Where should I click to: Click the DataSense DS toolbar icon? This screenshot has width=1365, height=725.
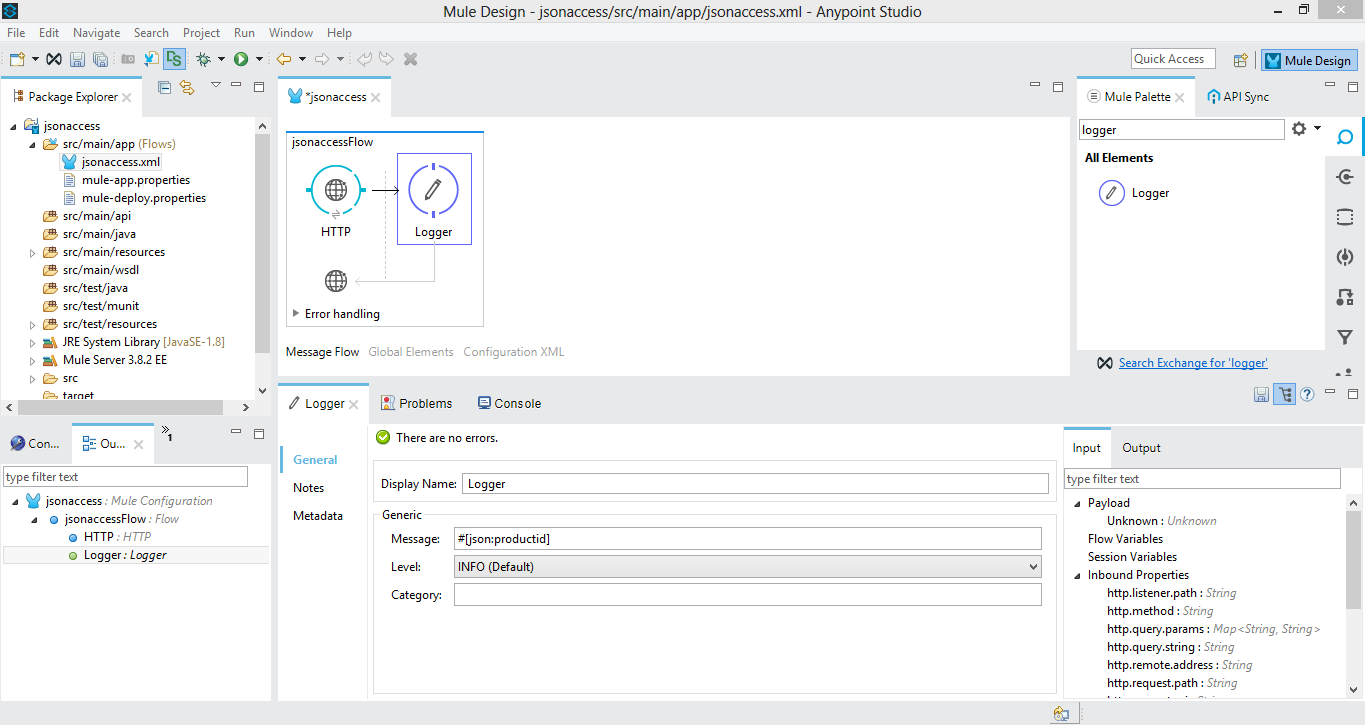(175, 60)
